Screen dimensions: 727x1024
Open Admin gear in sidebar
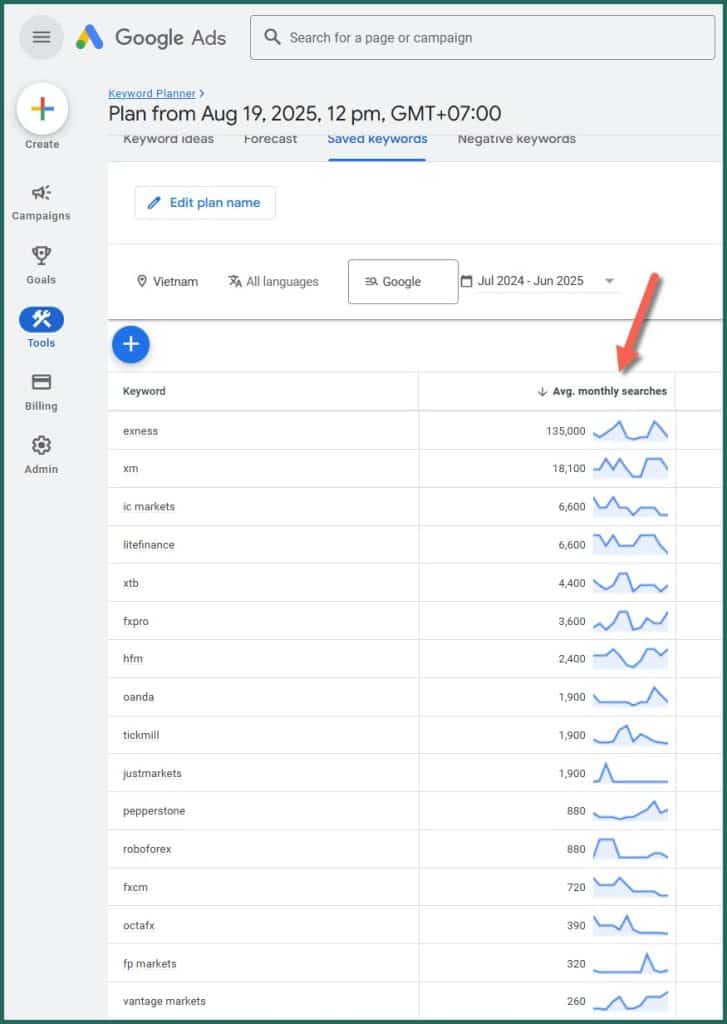pyautogui.click(x=41, y=455)
